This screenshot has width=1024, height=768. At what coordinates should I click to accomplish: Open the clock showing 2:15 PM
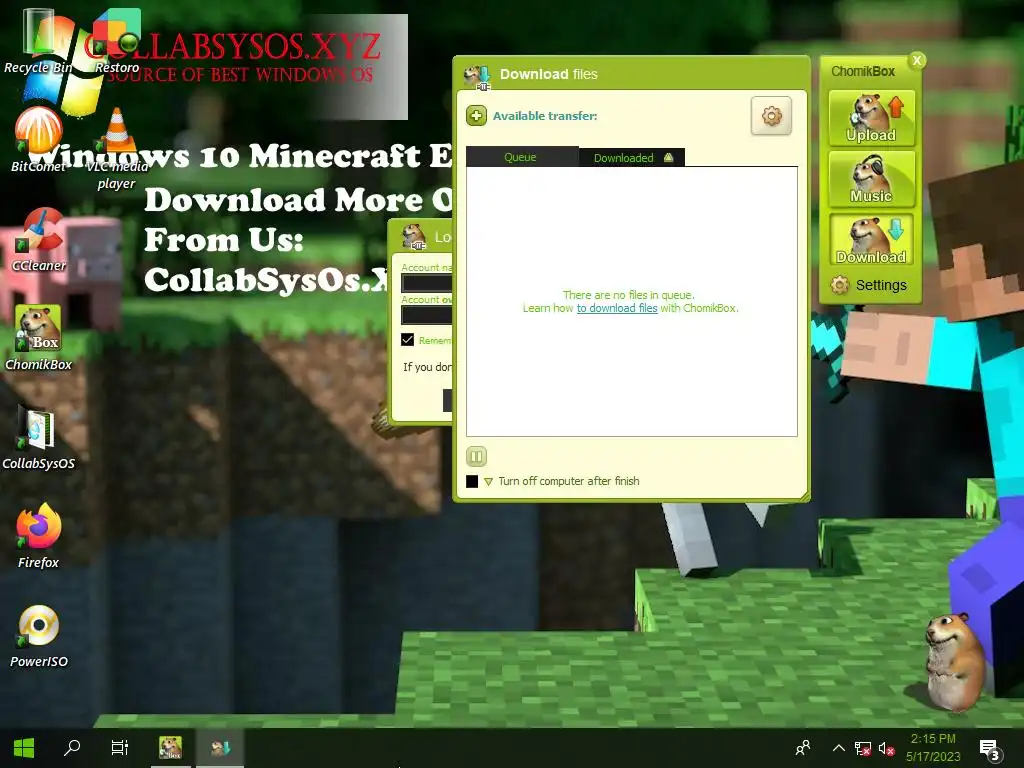click(933, 748)
